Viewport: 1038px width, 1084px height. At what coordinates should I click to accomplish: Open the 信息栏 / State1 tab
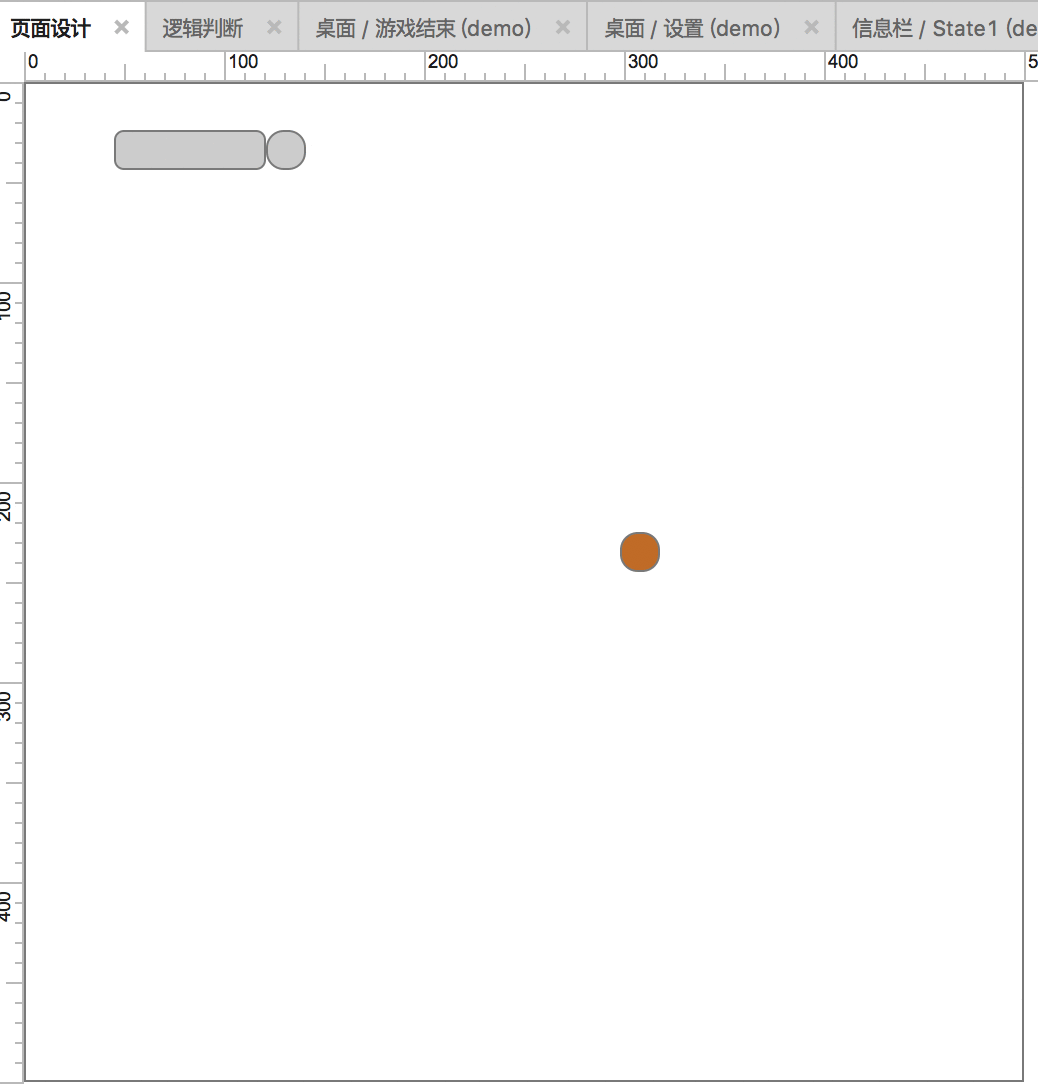pos(944,28)
